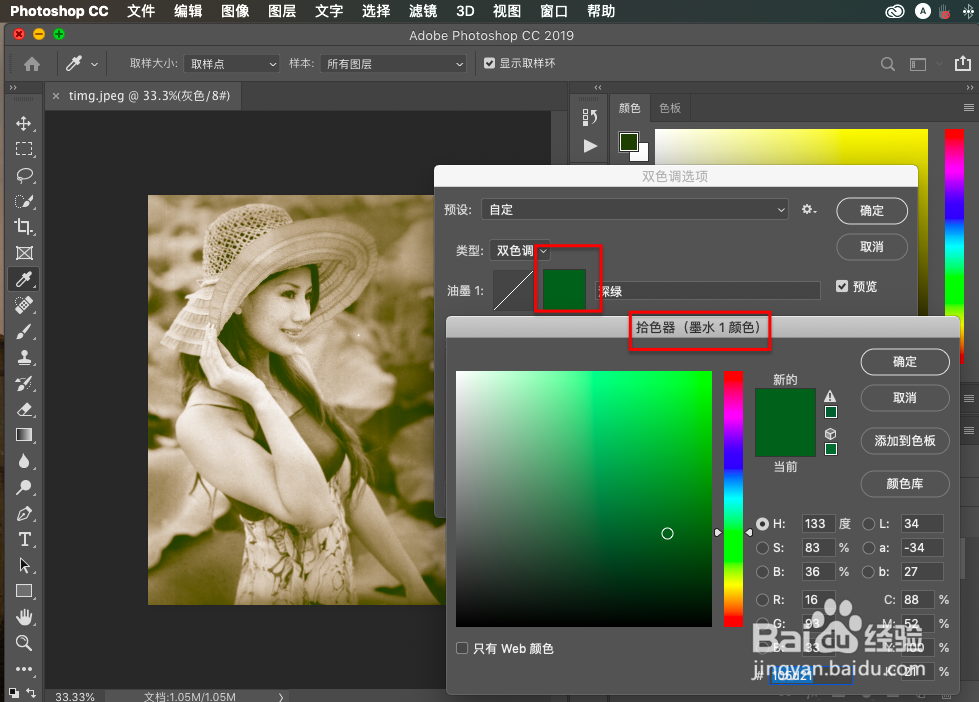This screenshot has height=702, width=979.
Task: Open the Edit Toolbar three-dots menu
Action: tap(24, 669)
